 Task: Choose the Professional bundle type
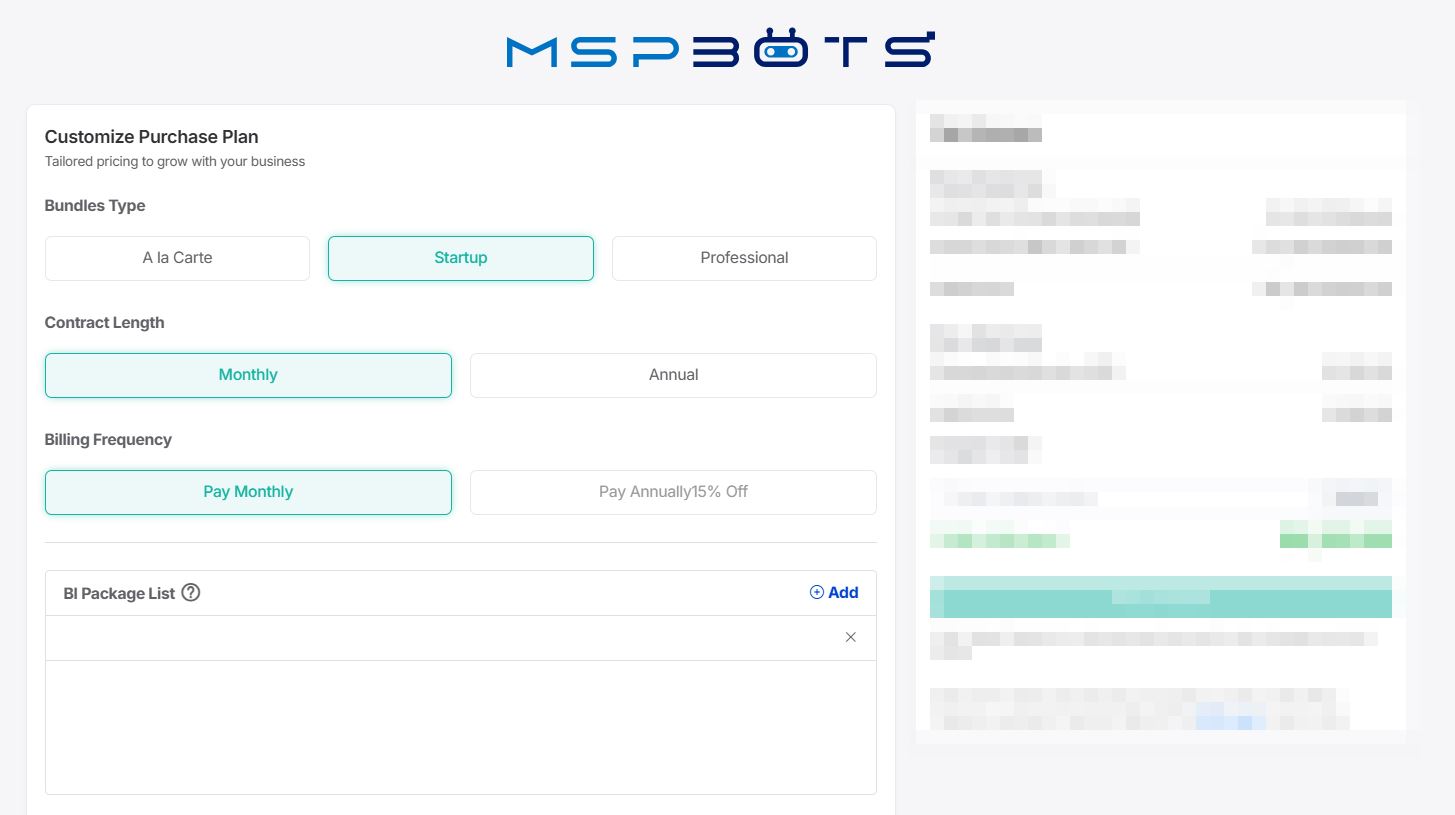[744, 258]
